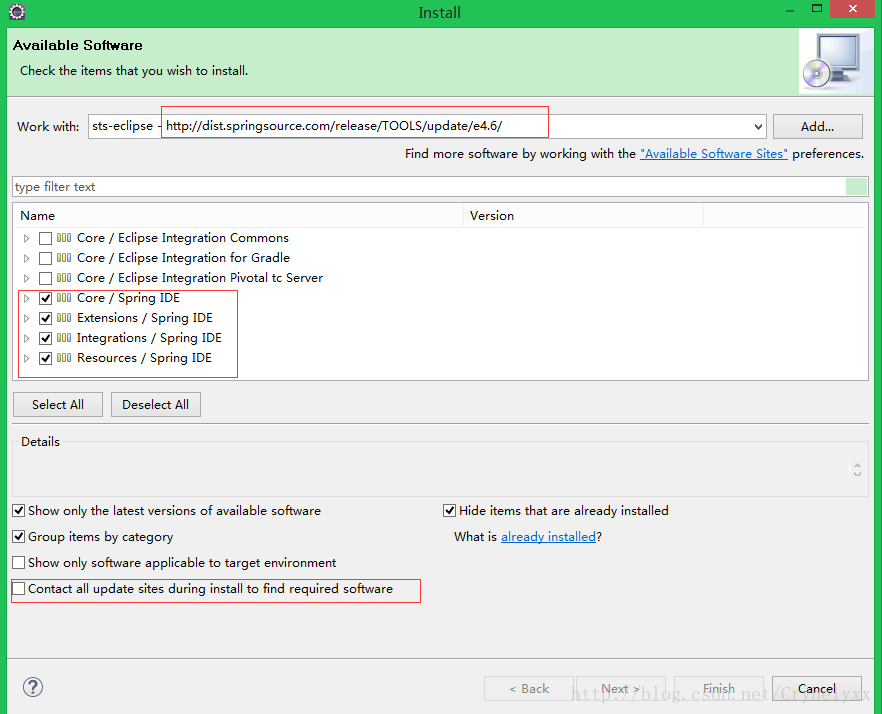Click category icon for Eclipse Integration for Gradle
The width and height of the screenshot is (882, 714).
[64, 258]
